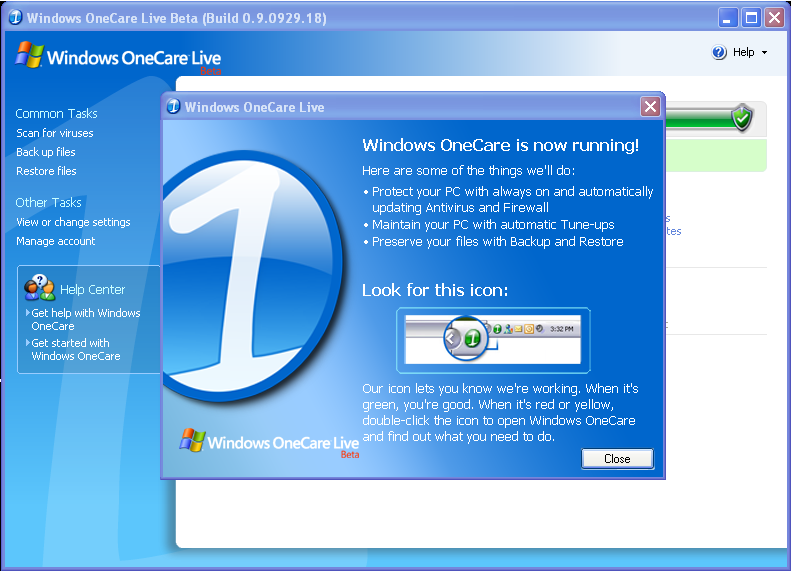
Task: Click the Help Center heading
Action: click(x=92, y=290)
